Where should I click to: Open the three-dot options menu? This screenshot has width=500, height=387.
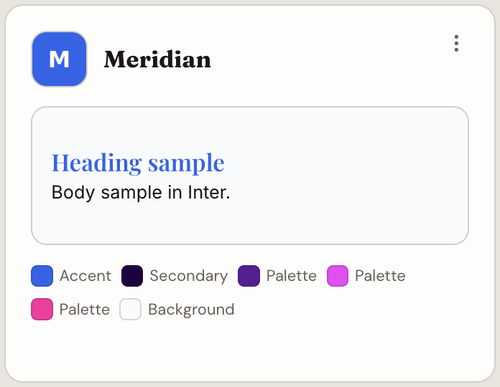[456, 43]
